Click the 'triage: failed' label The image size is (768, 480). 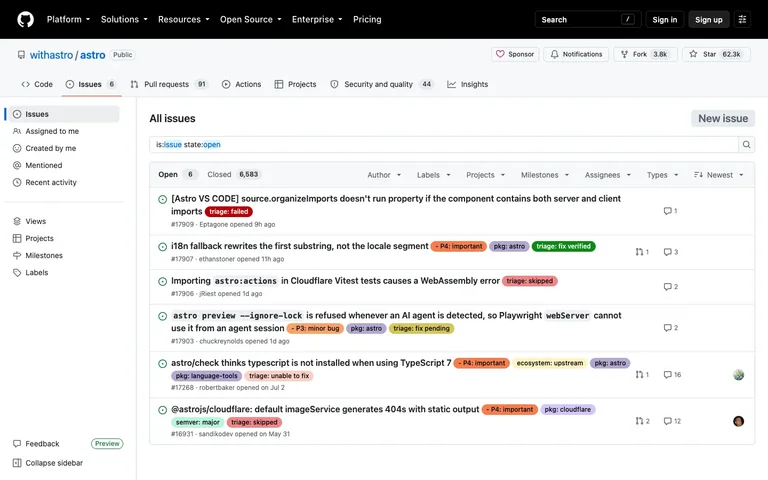[229, 212]
